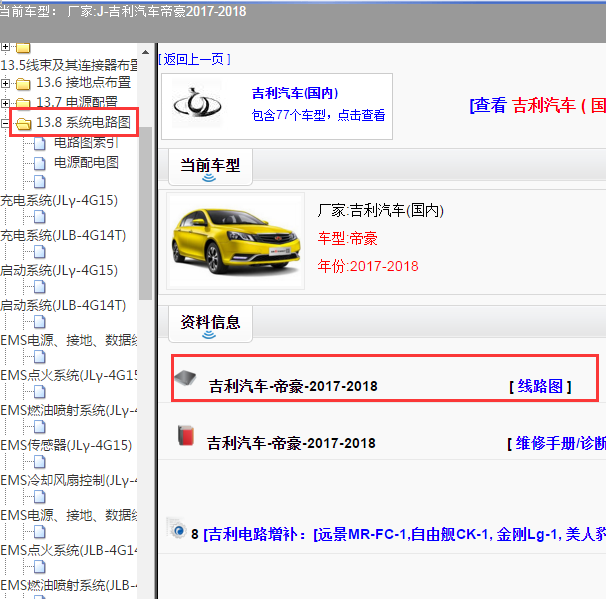The image size is (606, 599).
Task: Click page icon above 启动系统(JLB-4G14T)
Action: [x=39, y=287]
